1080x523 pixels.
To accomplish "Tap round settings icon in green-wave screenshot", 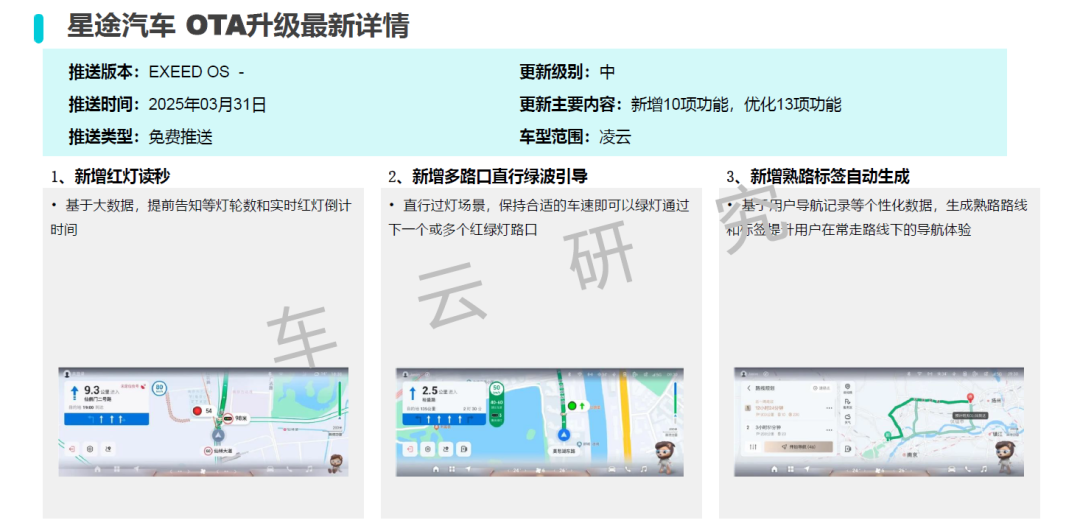I will (x=428, y=449).
